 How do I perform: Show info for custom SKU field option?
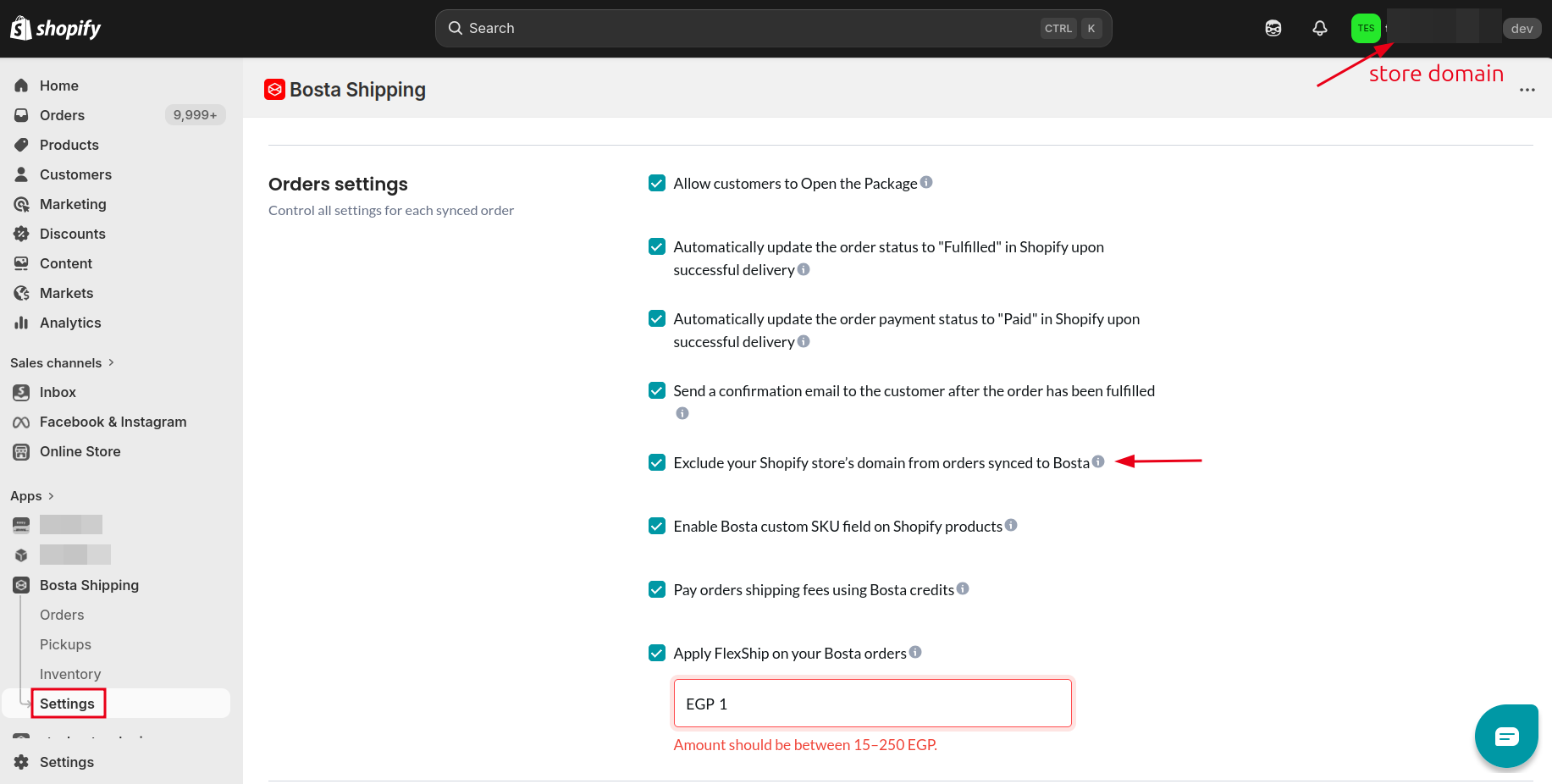pyautogui.click(x=1011, y=525)
